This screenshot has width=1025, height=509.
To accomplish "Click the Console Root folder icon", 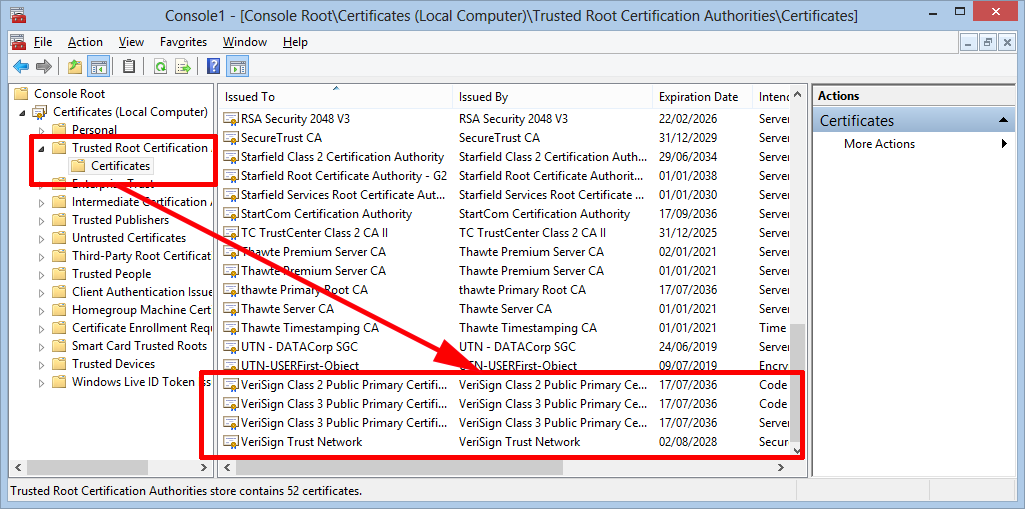I will pyautogui.click(x=22, y=93).
